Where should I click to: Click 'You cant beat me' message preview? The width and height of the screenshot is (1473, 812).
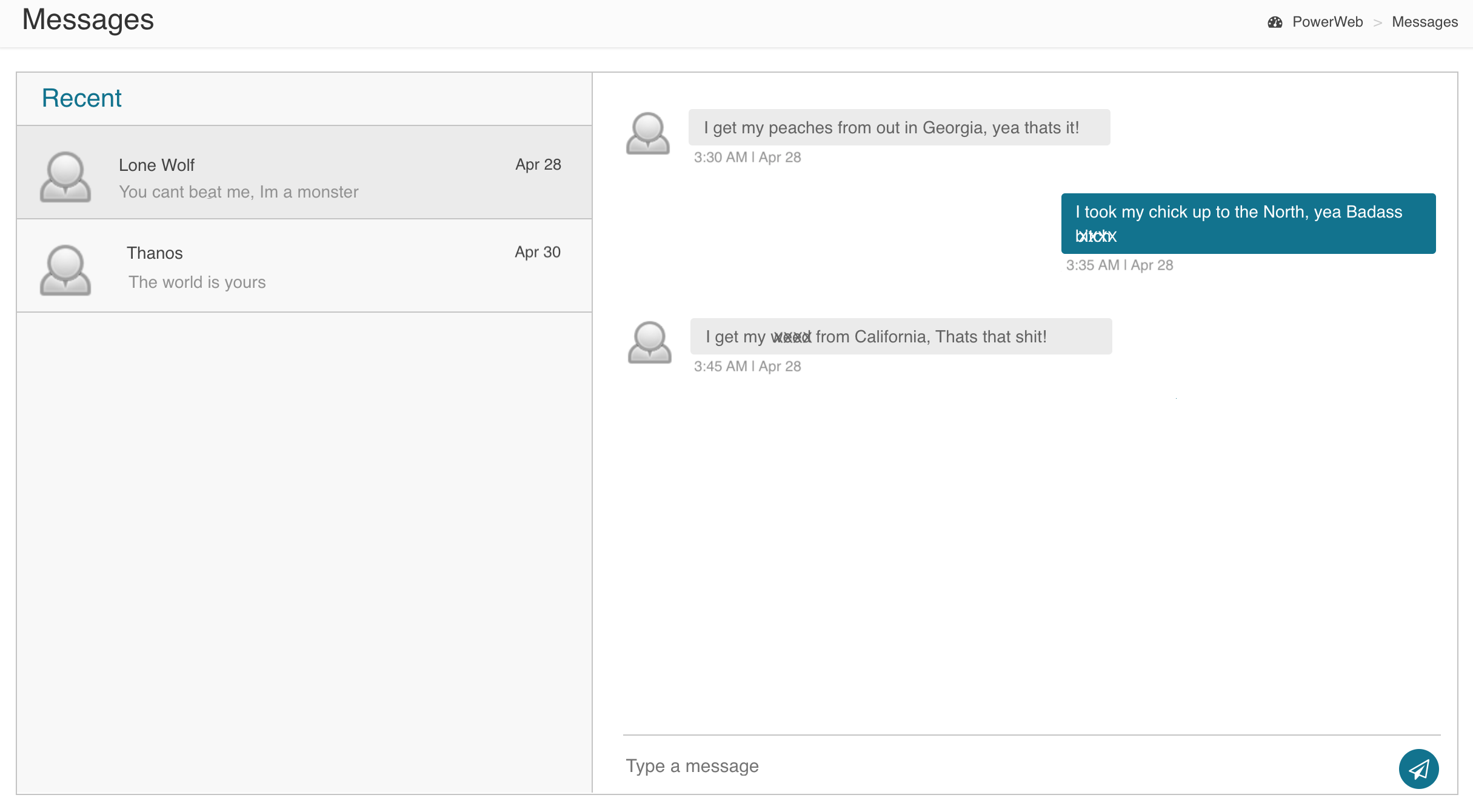(x=238, y=192)
